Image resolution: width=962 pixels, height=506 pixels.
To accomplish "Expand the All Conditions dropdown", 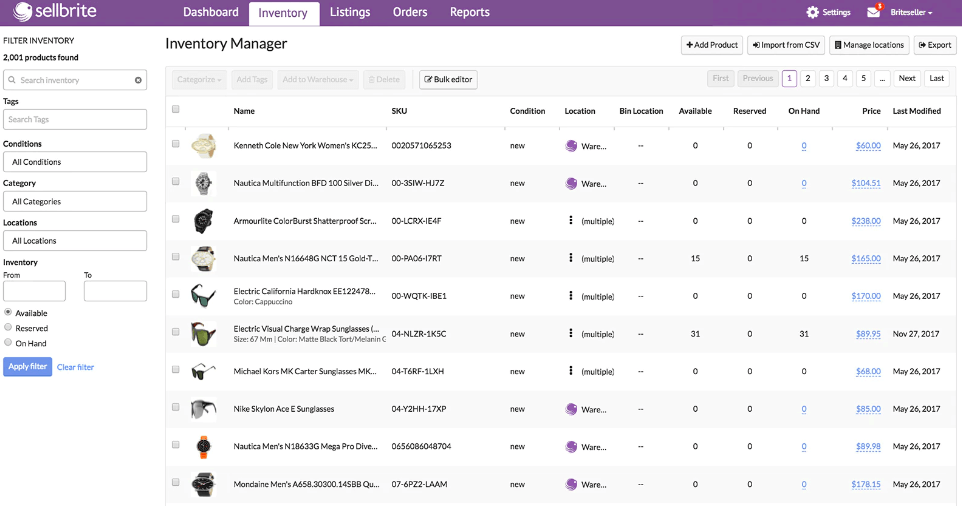I will pos(75,162).
